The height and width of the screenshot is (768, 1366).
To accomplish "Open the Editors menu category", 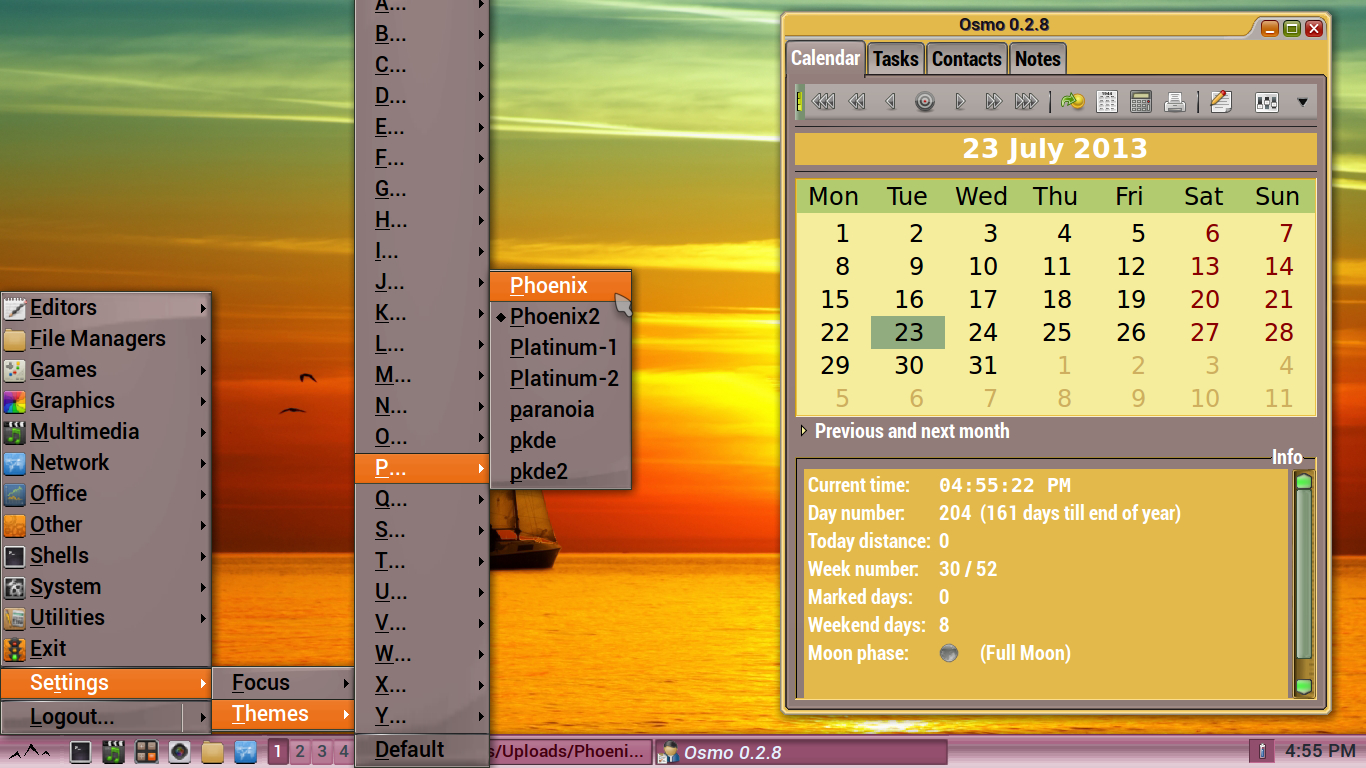I will [106, 308].
